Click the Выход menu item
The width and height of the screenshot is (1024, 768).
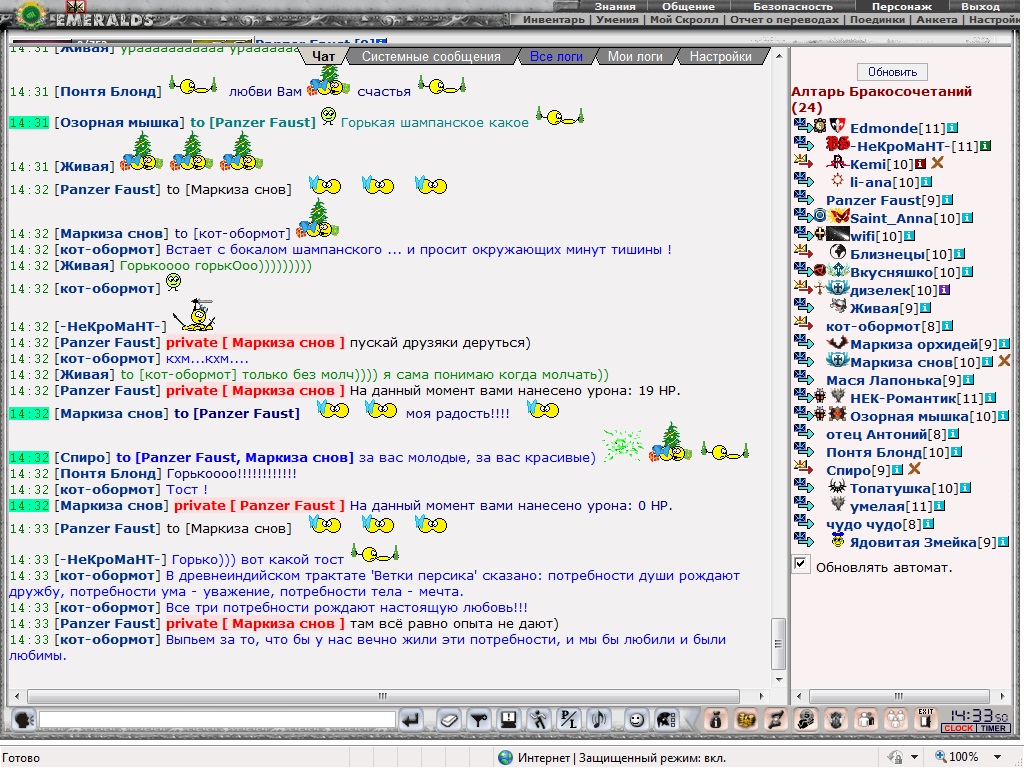pyautogui.click(x=980, y=7)
